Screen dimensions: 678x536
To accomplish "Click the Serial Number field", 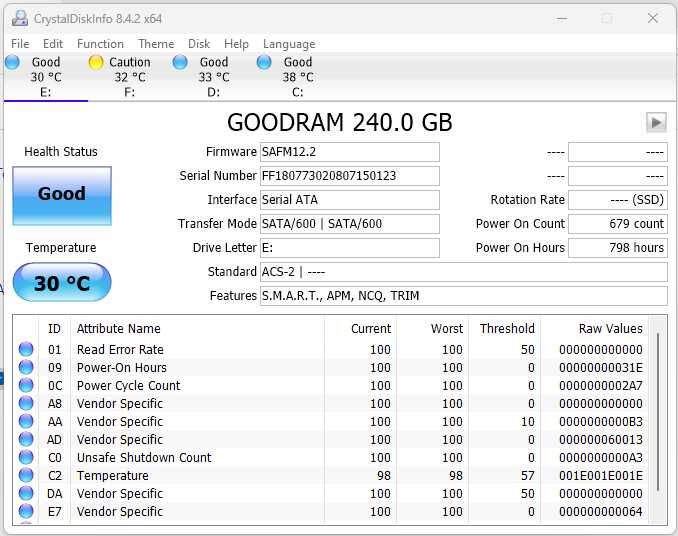I will coord(349,176).
